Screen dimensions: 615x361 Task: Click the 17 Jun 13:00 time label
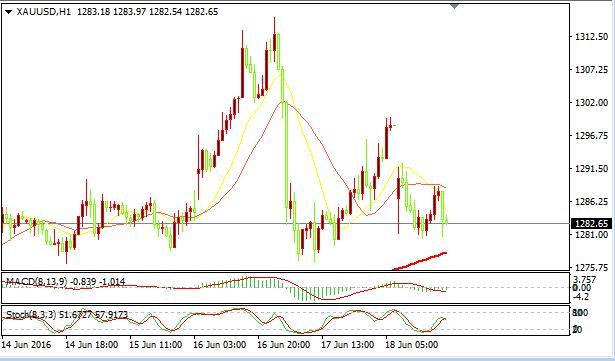[x=348, y=345]
